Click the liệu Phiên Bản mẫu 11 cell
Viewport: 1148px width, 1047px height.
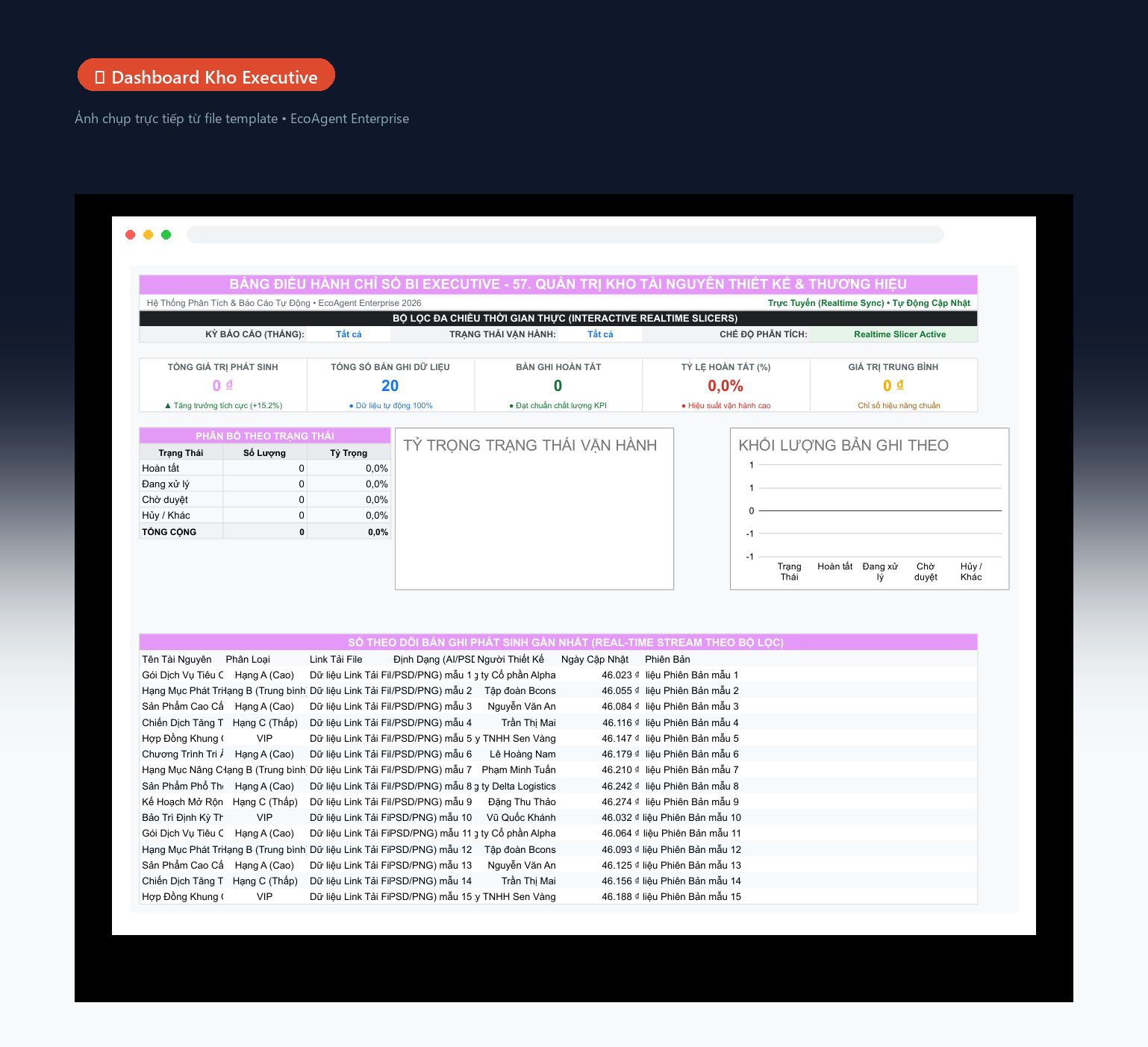coord(692,834)
